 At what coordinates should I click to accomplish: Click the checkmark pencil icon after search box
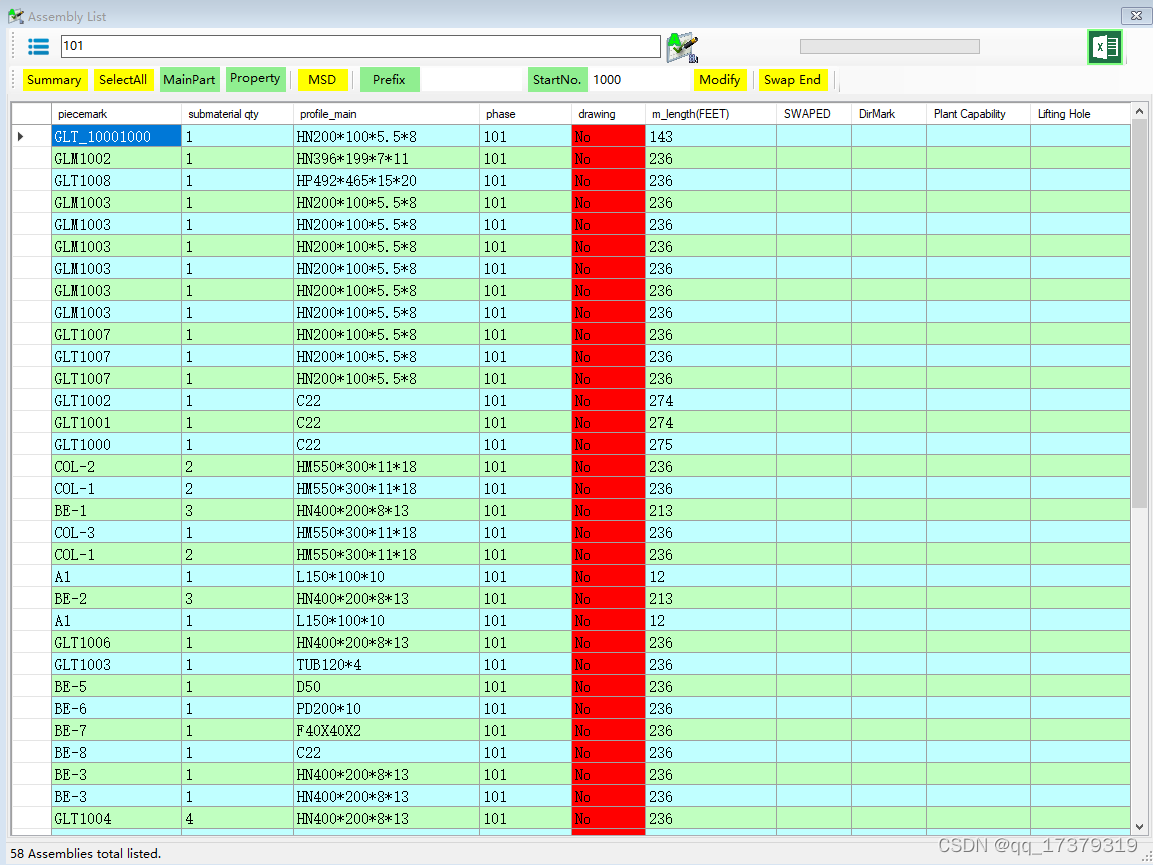tap(682, 47)
